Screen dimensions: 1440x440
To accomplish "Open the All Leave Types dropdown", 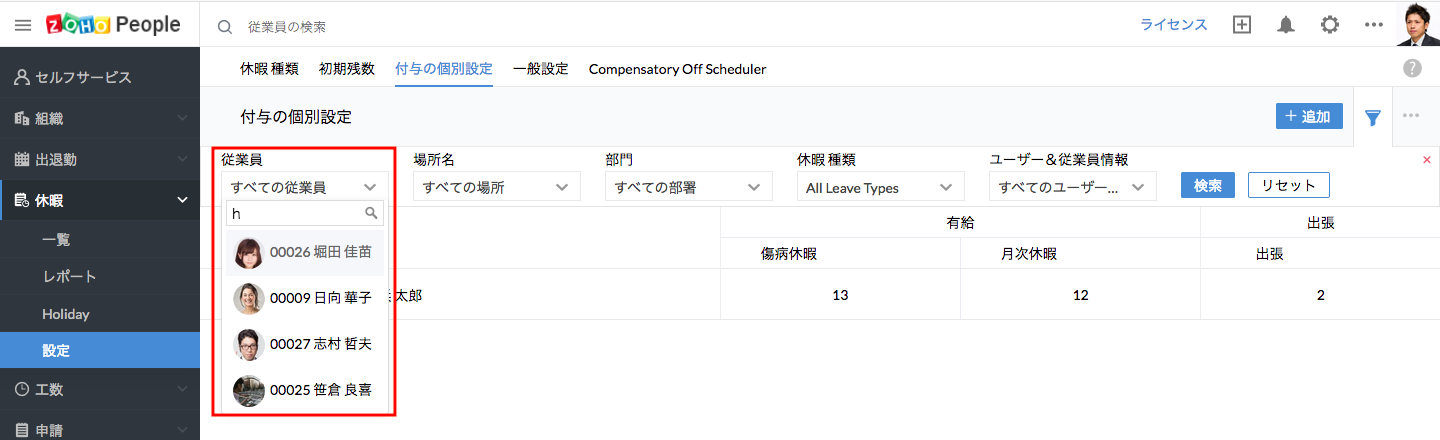I will pos(880,187).
